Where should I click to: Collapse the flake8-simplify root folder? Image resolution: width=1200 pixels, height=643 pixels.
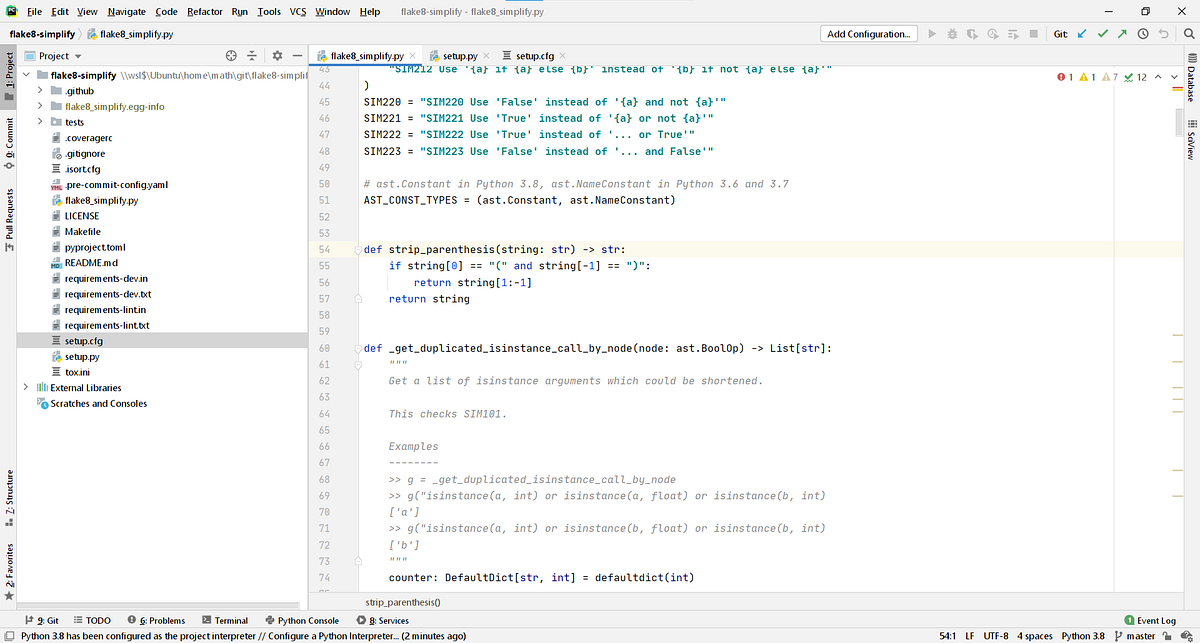click(x=27, y=75)
